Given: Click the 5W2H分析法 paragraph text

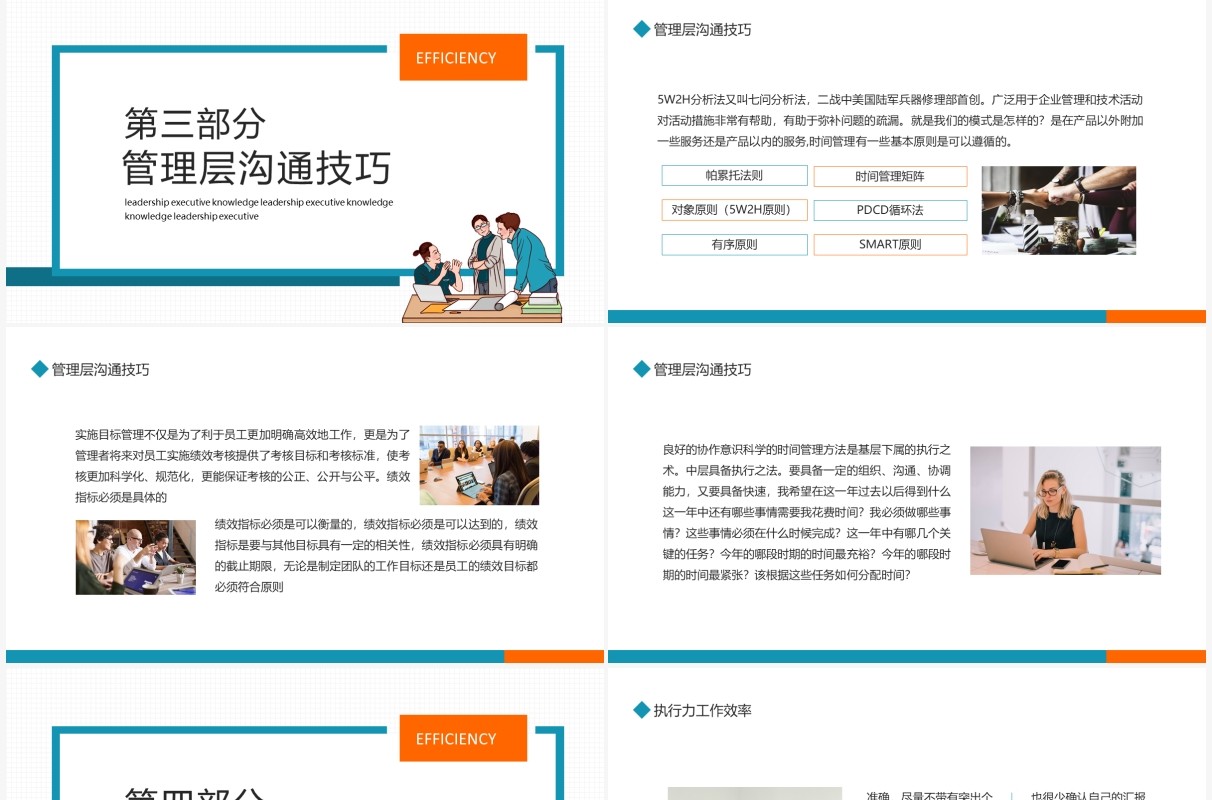Looking at the screenshot, I should [x=900, y=120].
